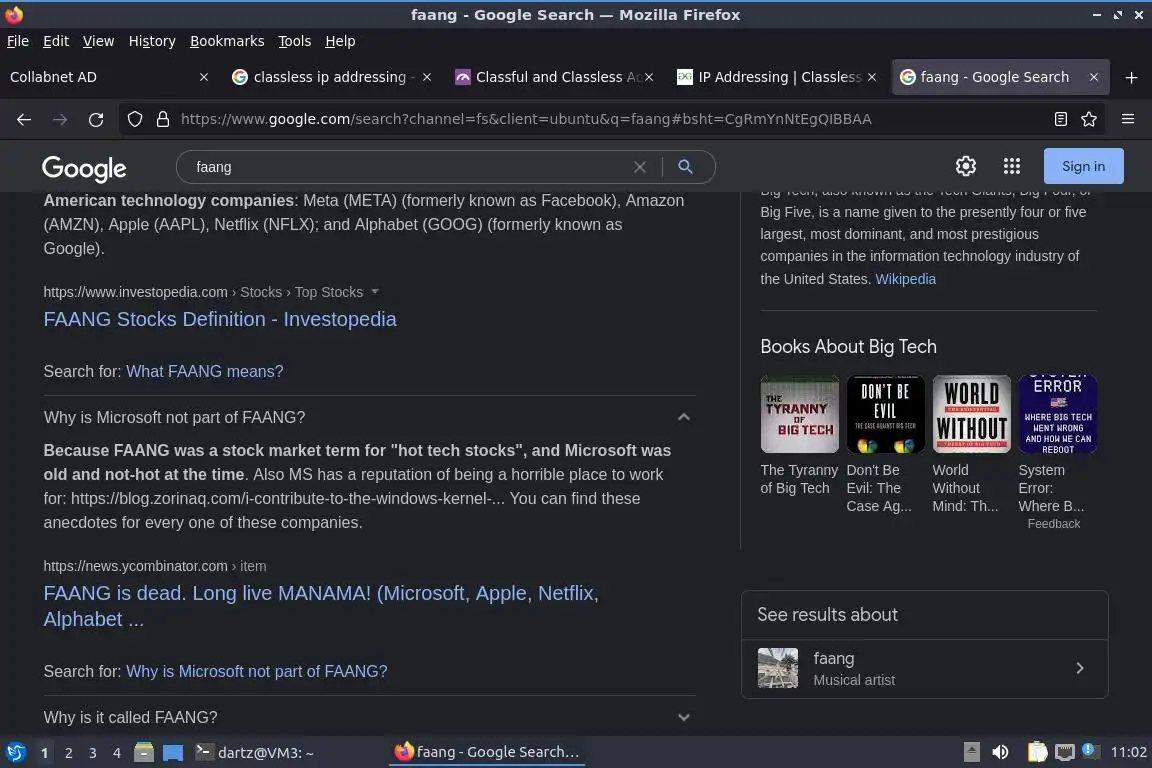Switch to workspace 4 in taskbar
This screenshot has width=1152, height=768.
(117, 753)
